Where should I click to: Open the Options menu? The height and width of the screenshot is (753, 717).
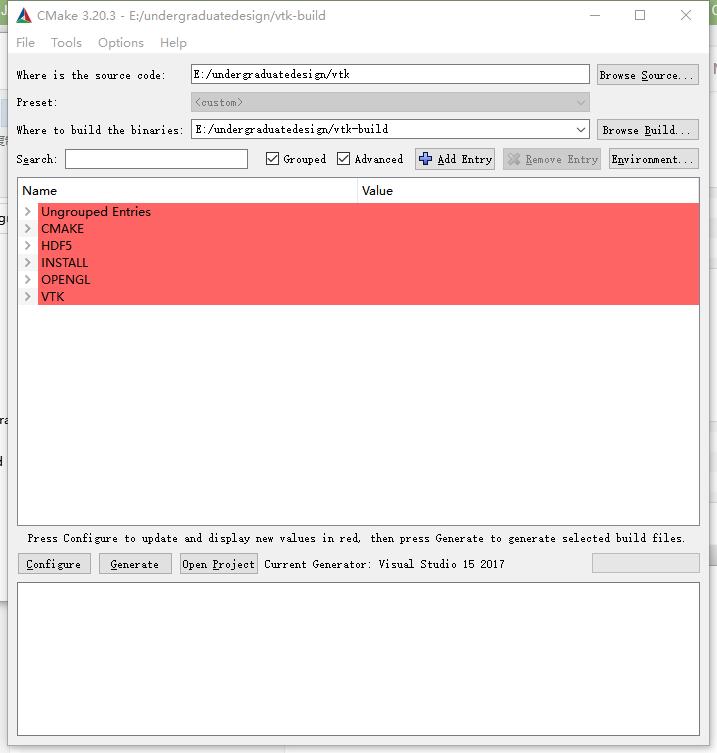[121, 43]
